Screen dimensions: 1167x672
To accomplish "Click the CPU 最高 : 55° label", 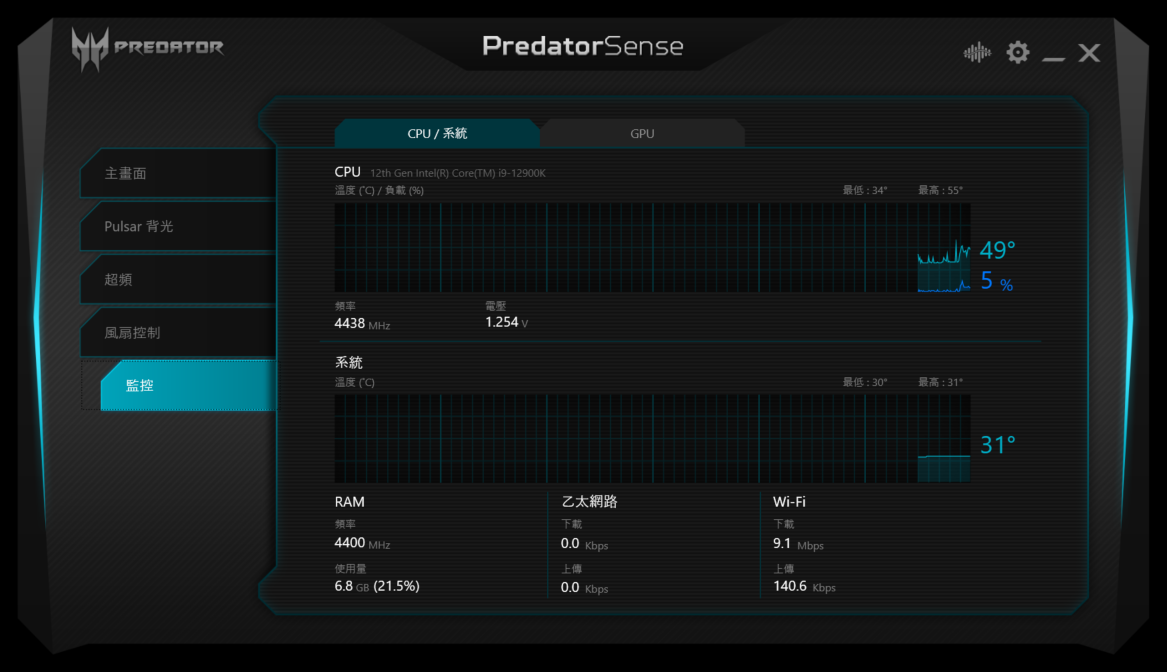I will pyautogui.click(x=940, y=191).
